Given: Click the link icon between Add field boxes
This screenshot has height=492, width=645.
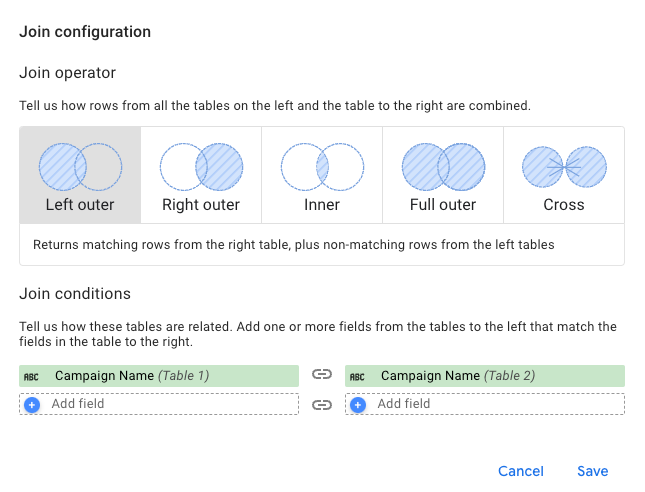Looking at the screenshot, I should pos(321,405).
